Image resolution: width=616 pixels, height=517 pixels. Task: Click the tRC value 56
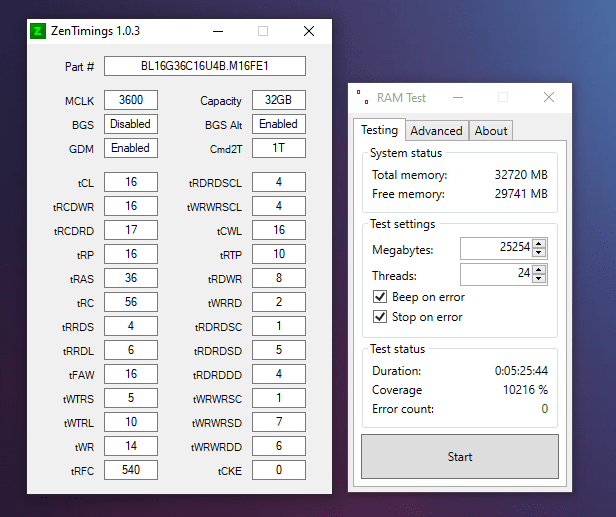coord(131,302)
